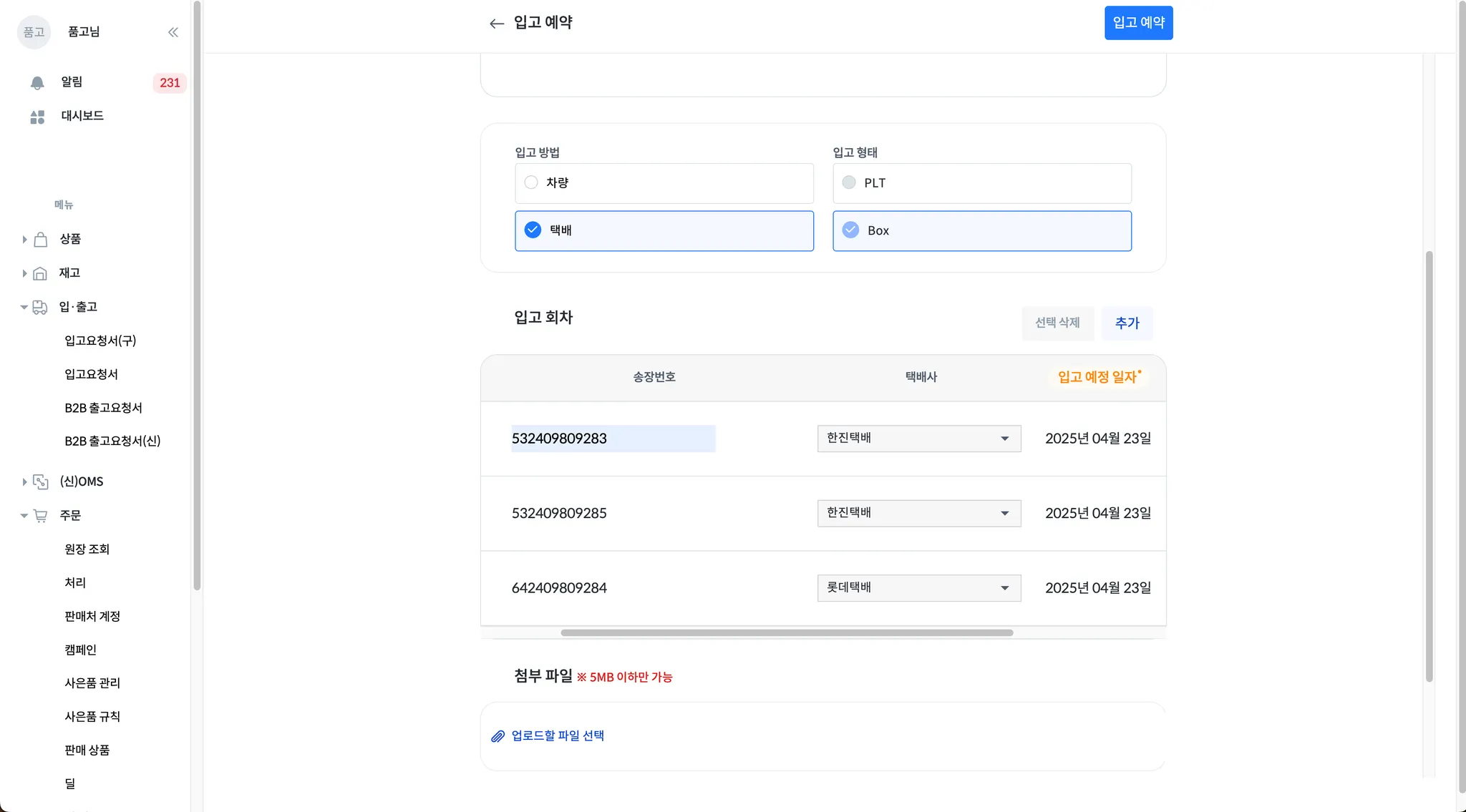Open 입고요청서 menu item
Viewport: 1466px width, 812px height.
[x=91, y=374]
